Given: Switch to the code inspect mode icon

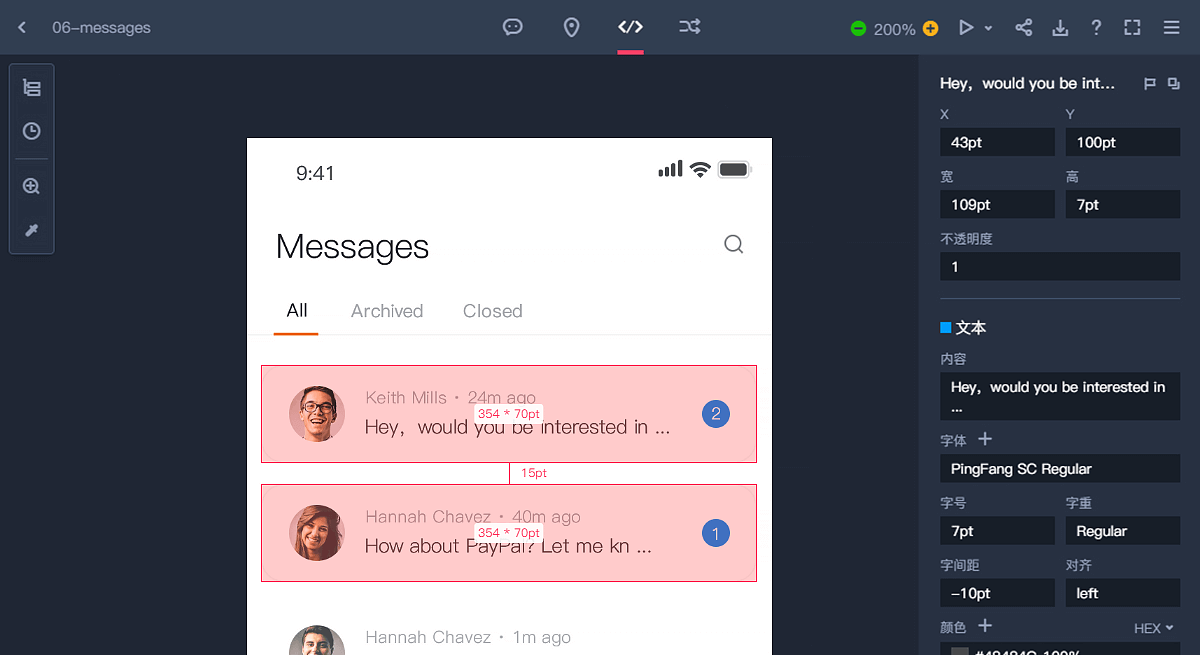Looking at the screenshot, I should pyautogui.click(x=630, y=27).
